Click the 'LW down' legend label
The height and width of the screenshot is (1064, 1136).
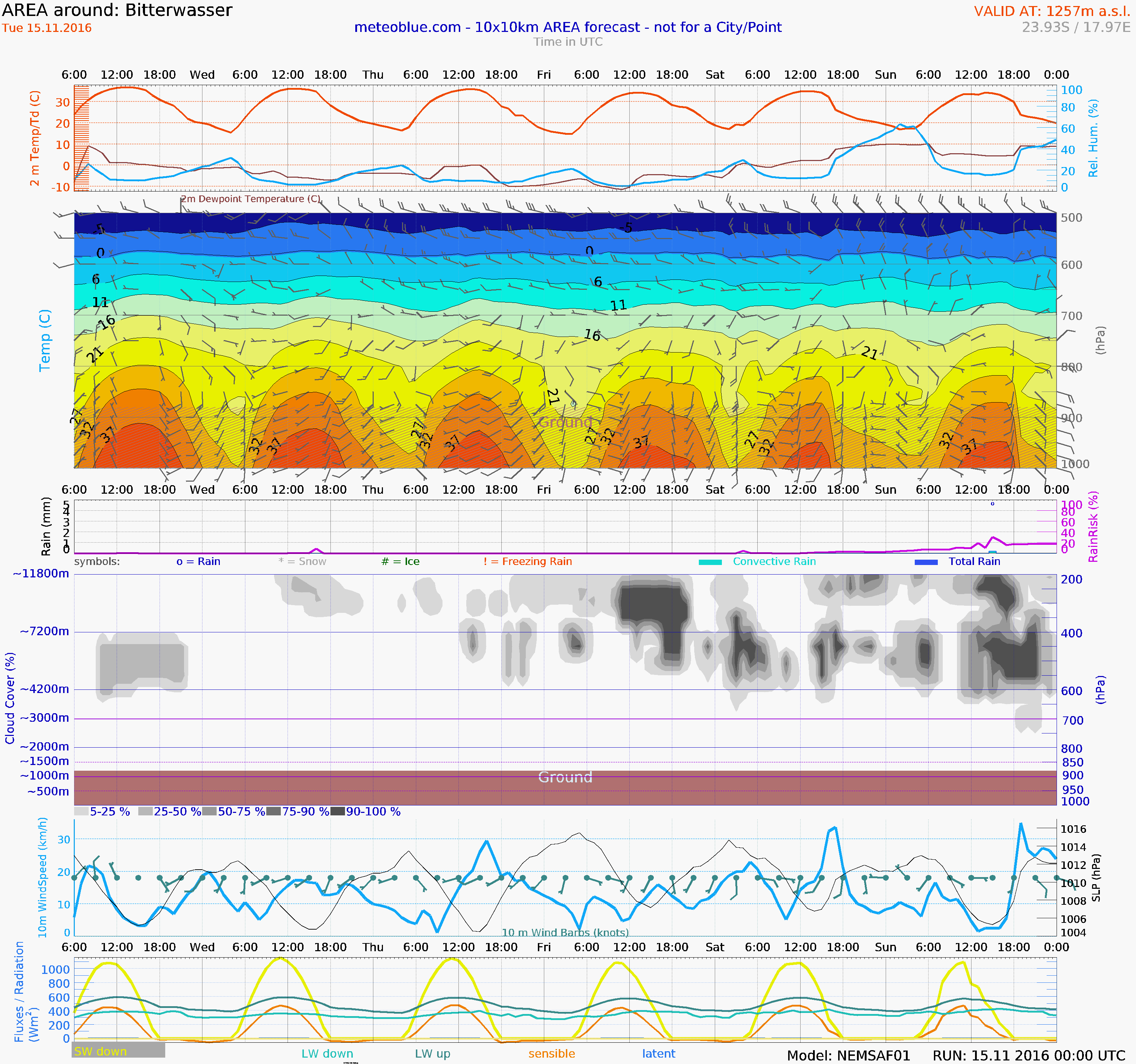click(x=327, y=1054)
